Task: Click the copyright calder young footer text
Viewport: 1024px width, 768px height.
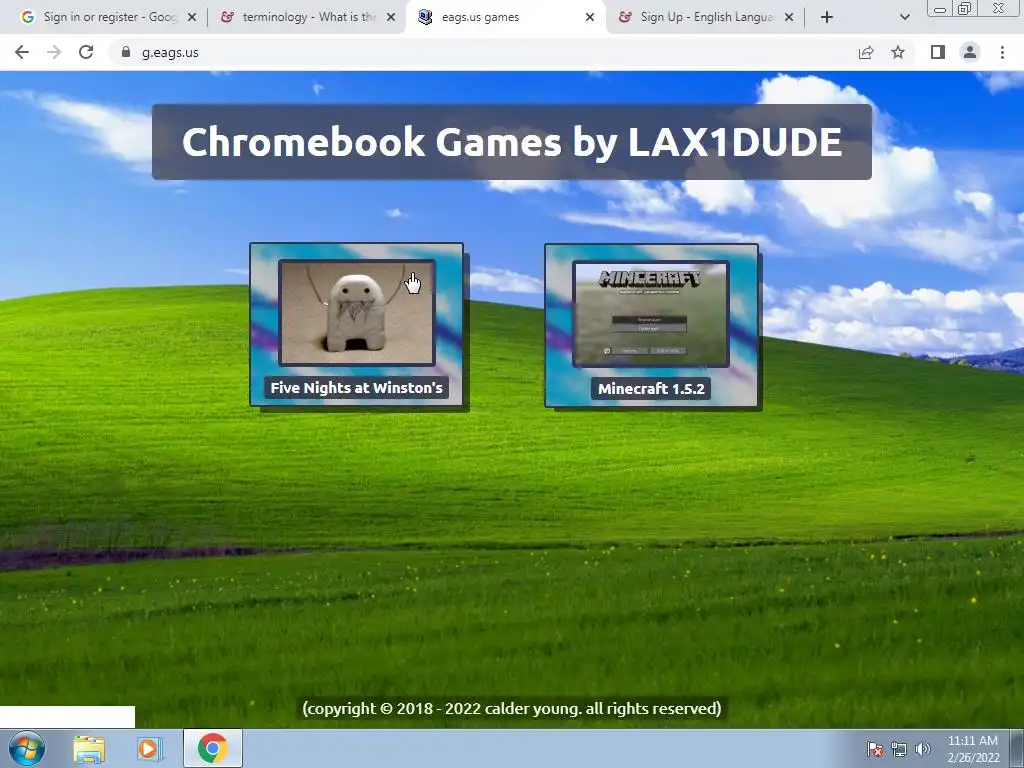Action: [x=512, y=709]
